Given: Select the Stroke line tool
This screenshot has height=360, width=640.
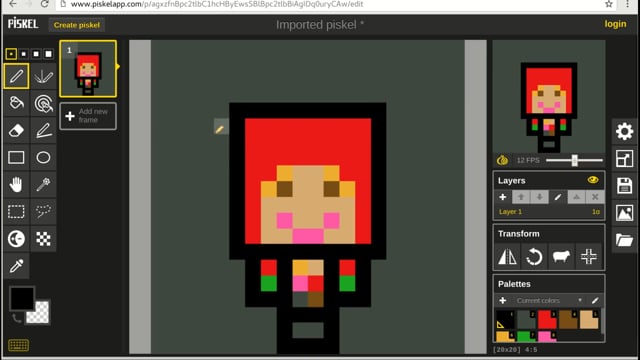Looking at the screenshot, I should [x=43, y=130].
